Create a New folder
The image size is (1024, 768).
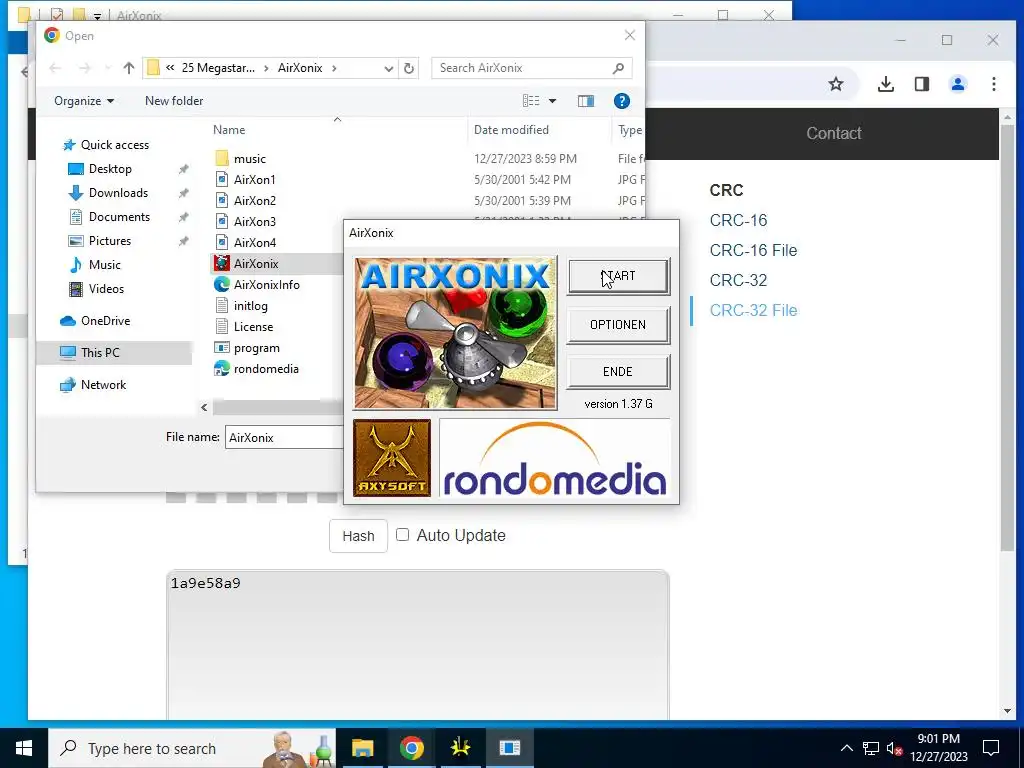[174, 101]
